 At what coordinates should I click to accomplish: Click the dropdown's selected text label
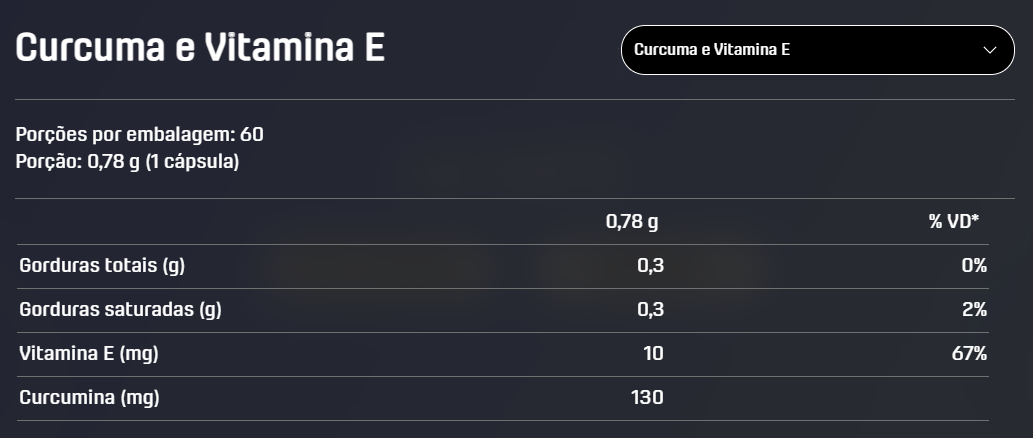(712, 50)
